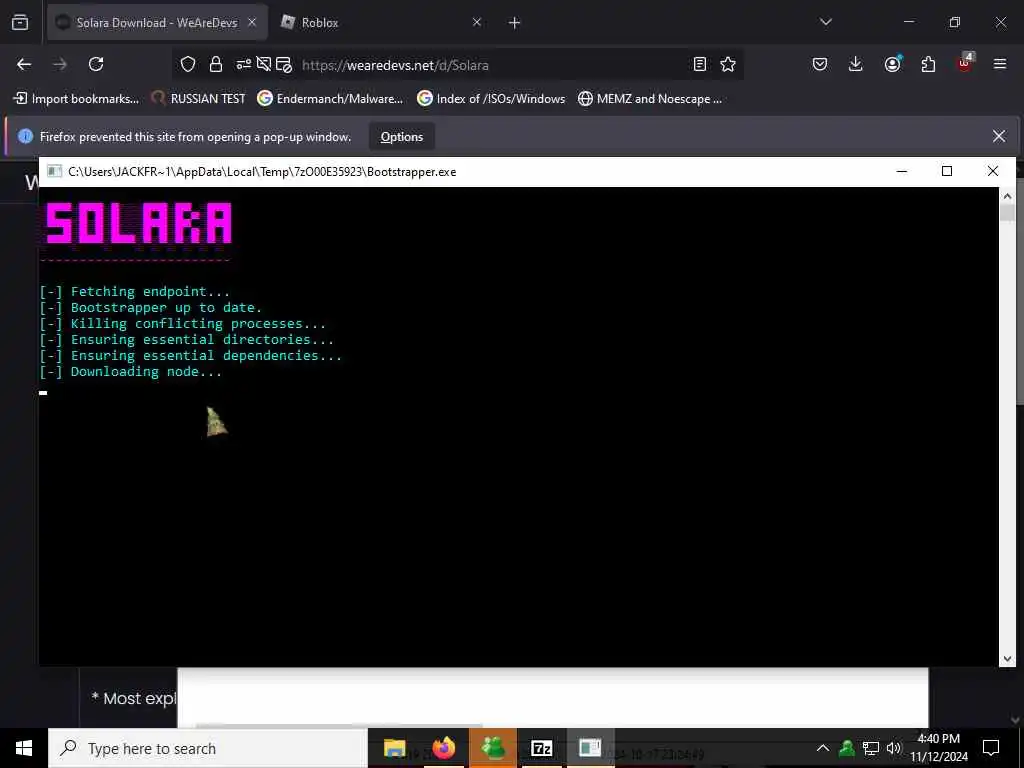Minimize the Bootstrapper.exe console window

902,171
